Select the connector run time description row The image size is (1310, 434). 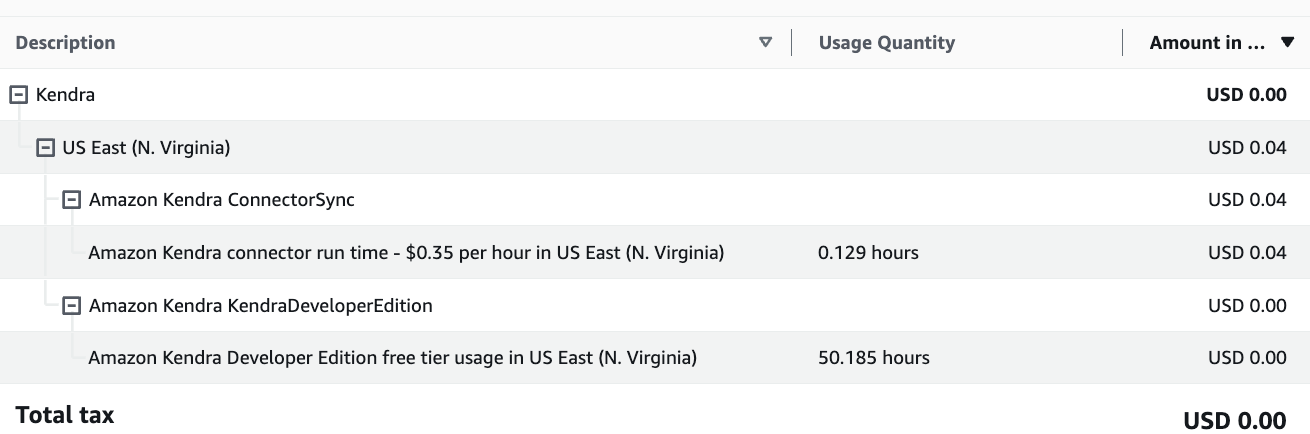[x=406, y=253]
